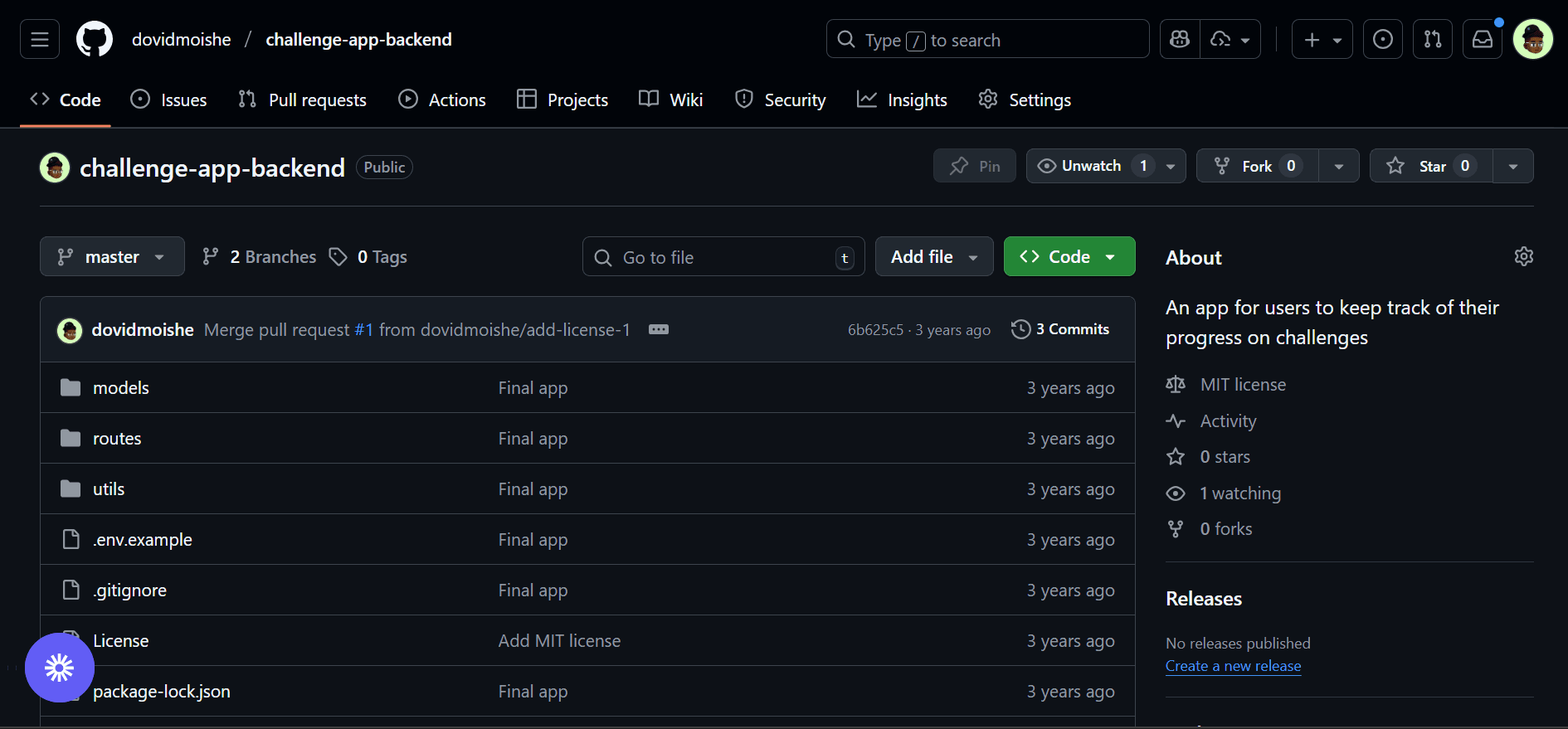Image resolution: width=1568 pixels, height=729 pixels.
Task: Open the notifications inbox icon
Action: coord(1482,39)
